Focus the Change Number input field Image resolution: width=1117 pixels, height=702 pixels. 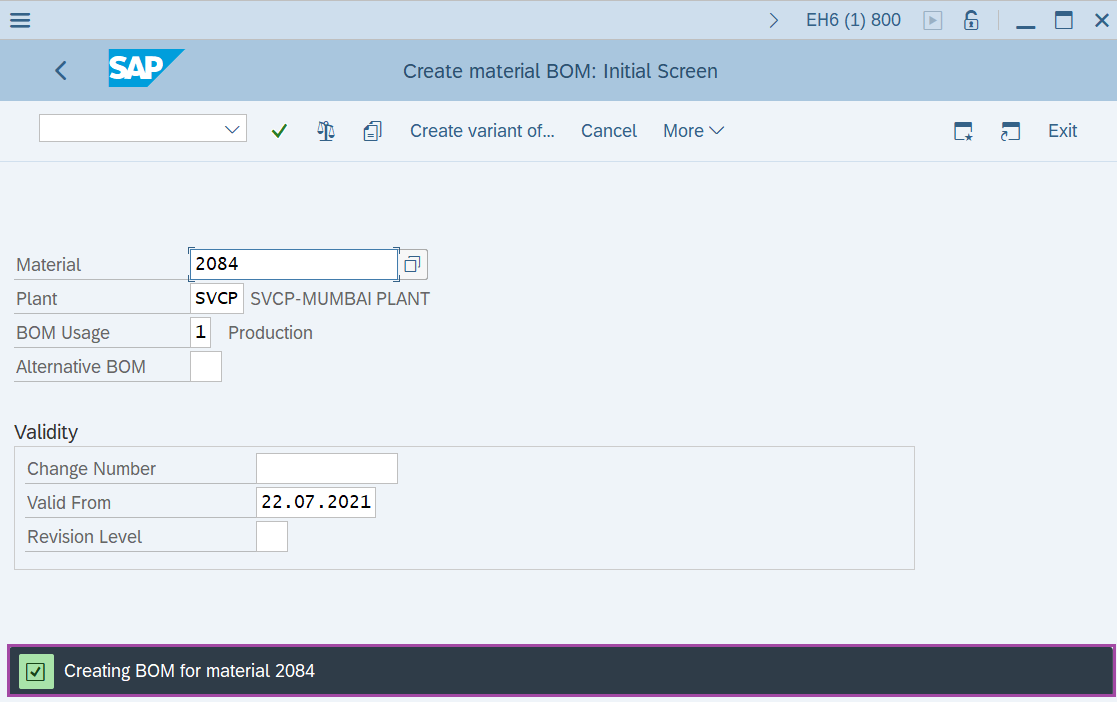click(x=327, y=469)
